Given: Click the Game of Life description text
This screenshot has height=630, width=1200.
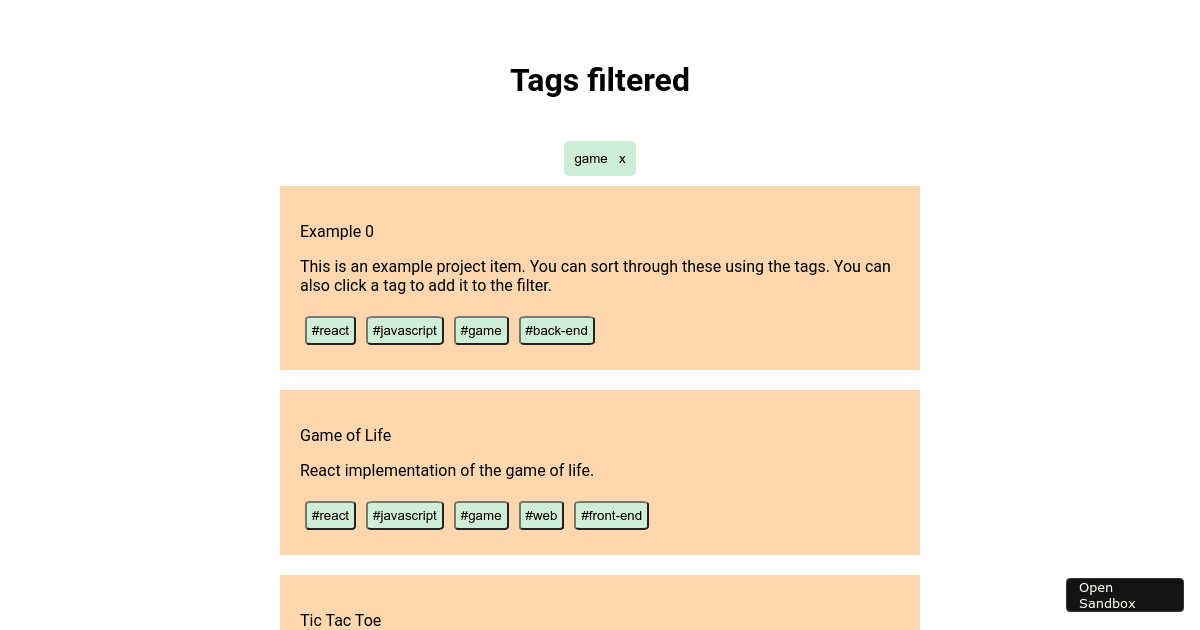Looking at the screenshot, I should [447, 470].
